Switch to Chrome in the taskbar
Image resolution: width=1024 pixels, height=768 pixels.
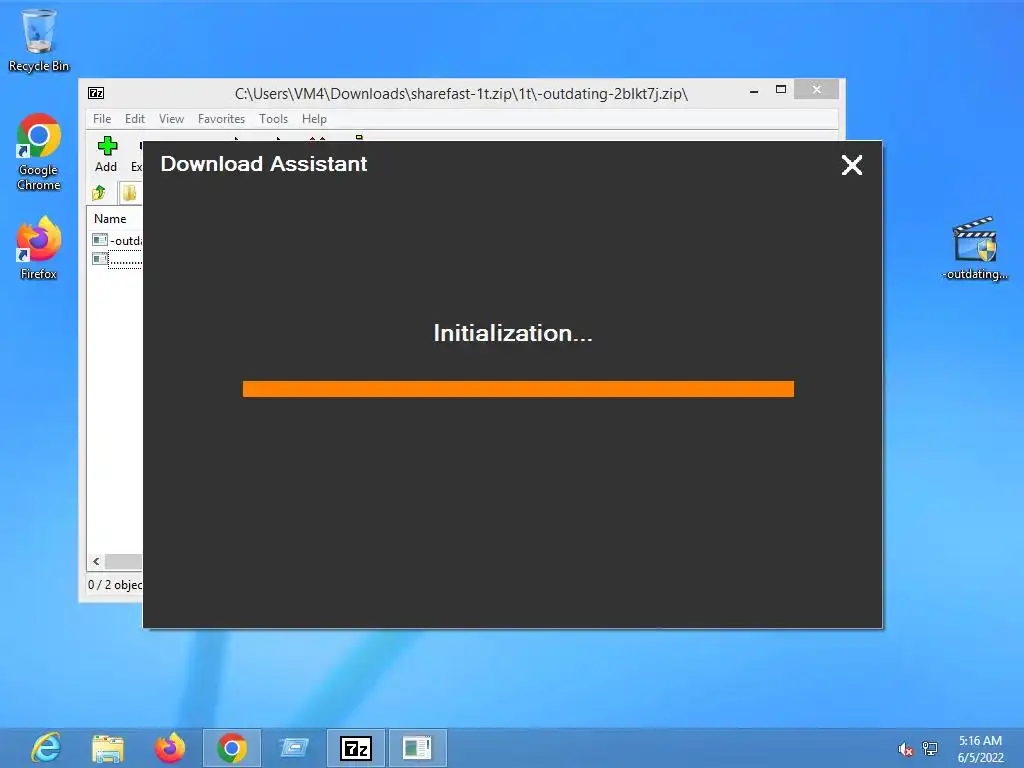pyautogui.click(x=232, y=748)
